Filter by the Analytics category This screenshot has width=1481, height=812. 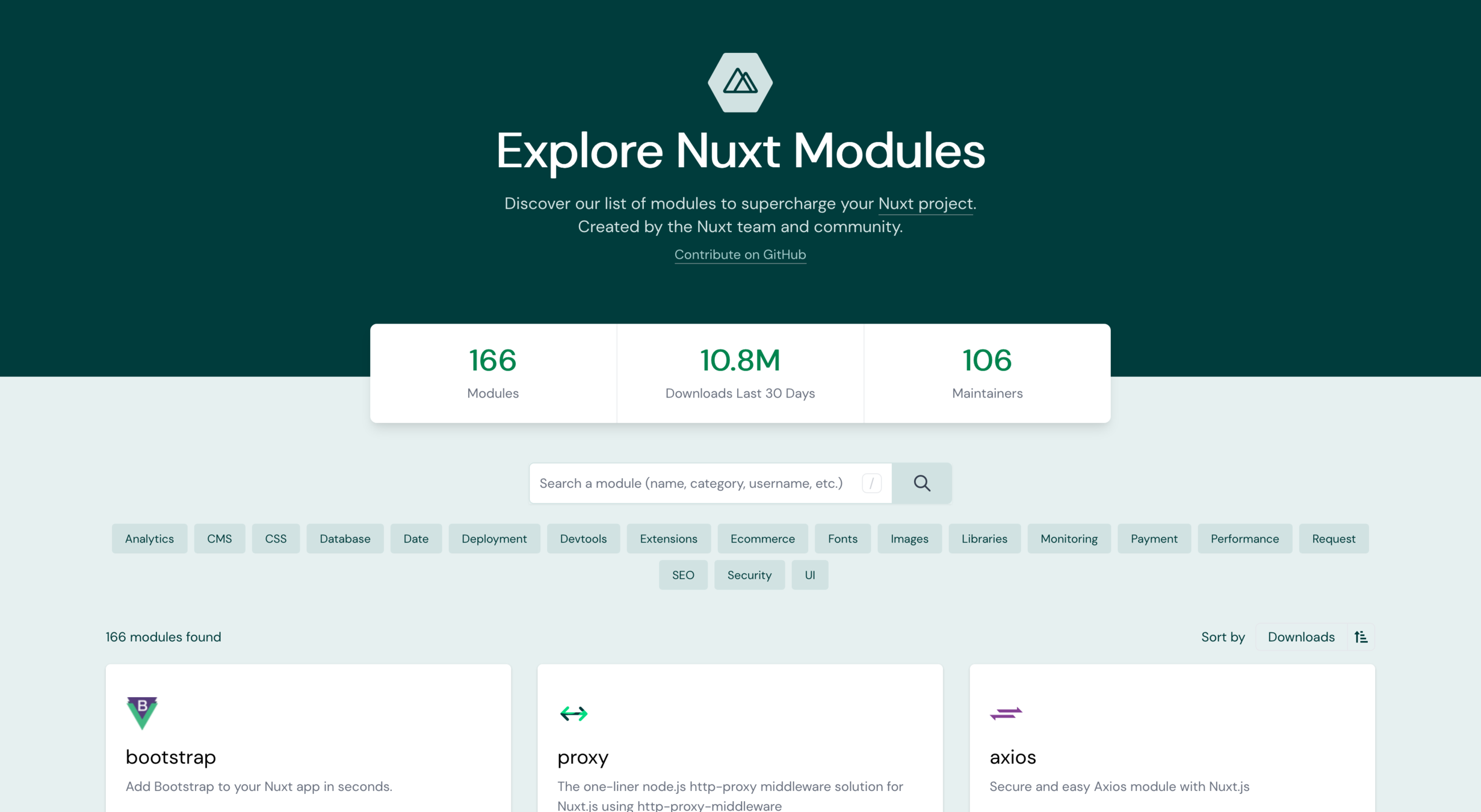[x=149, y=539]
